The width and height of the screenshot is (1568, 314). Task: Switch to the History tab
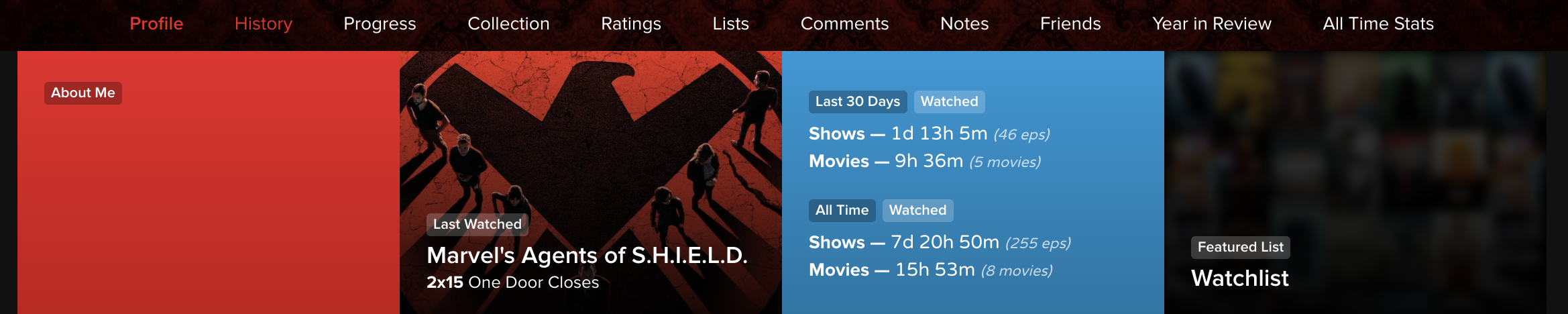pyautogui.click(x=264, y=23)
